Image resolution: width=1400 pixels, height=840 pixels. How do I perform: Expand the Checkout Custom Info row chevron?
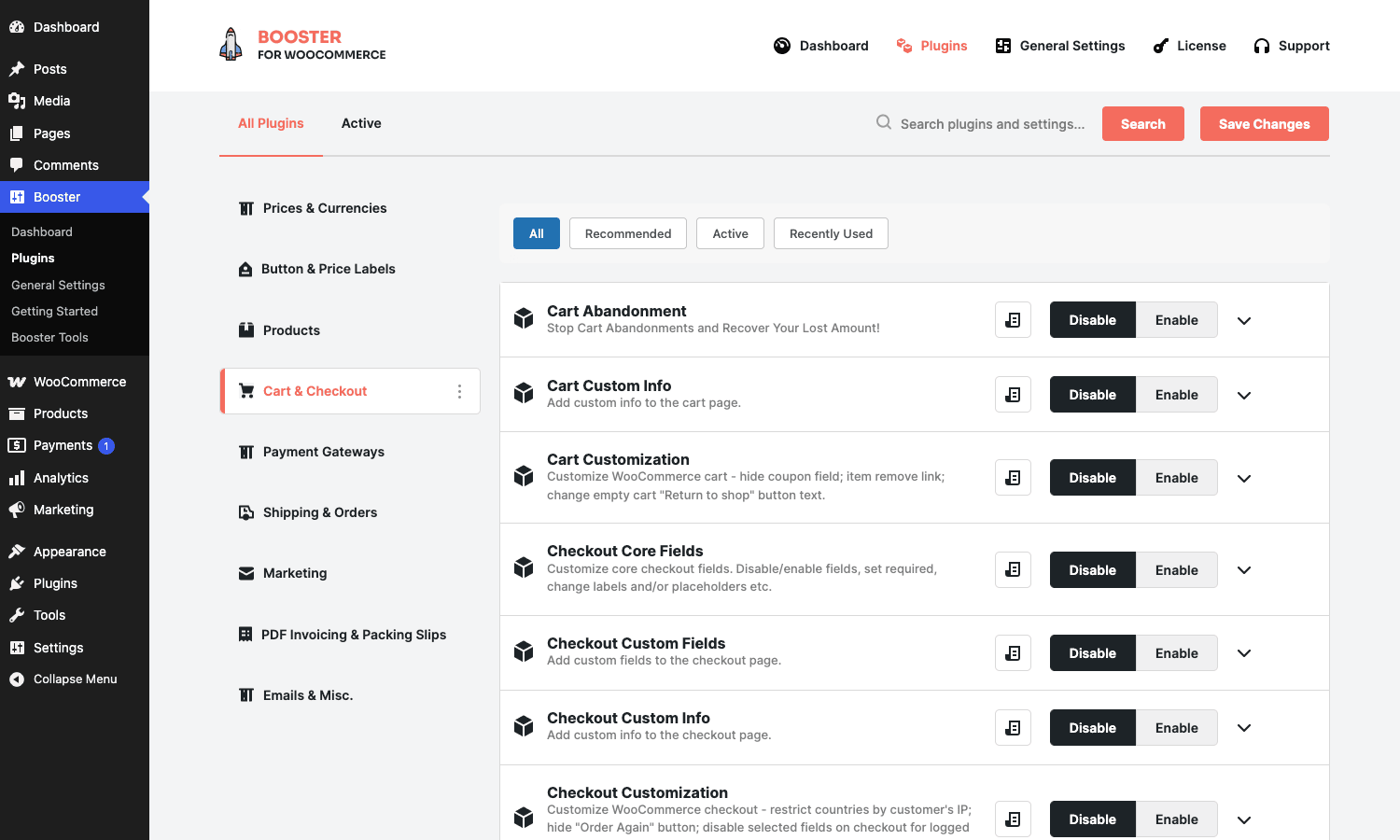[x=1244, y=728]
